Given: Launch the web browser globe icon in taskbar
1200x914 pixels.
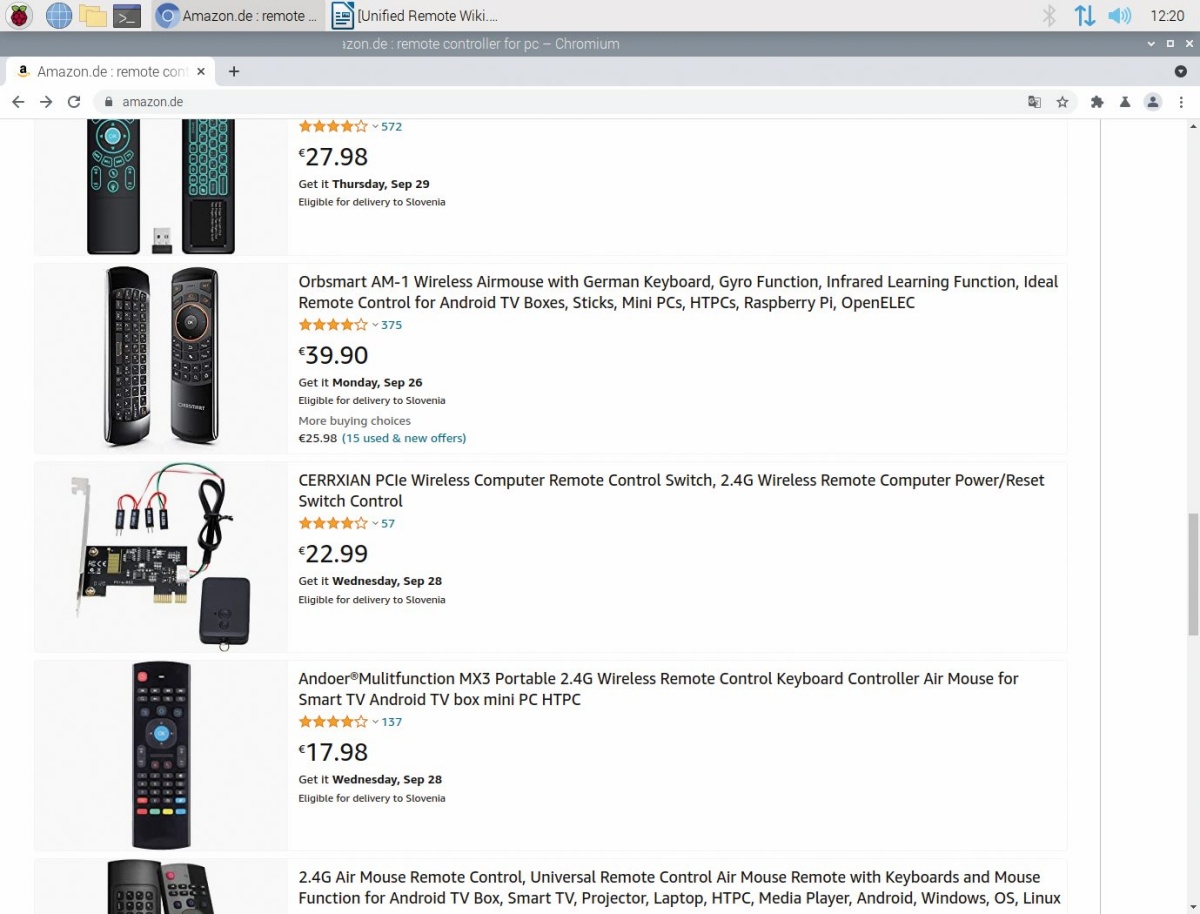Looking at the screenshot, I should point(59,15).
